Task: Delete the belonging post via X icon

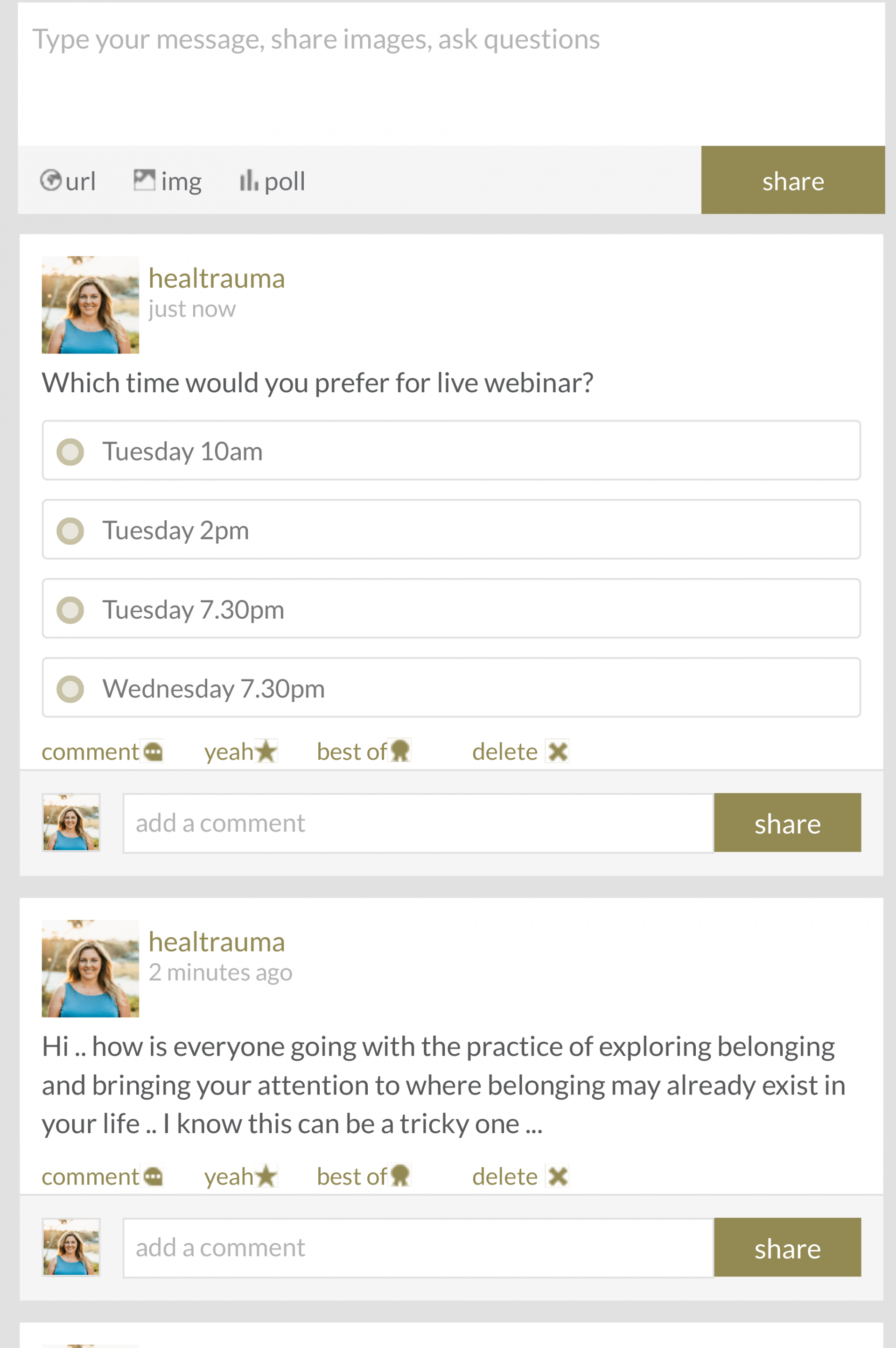Action: coord(557,1176)
